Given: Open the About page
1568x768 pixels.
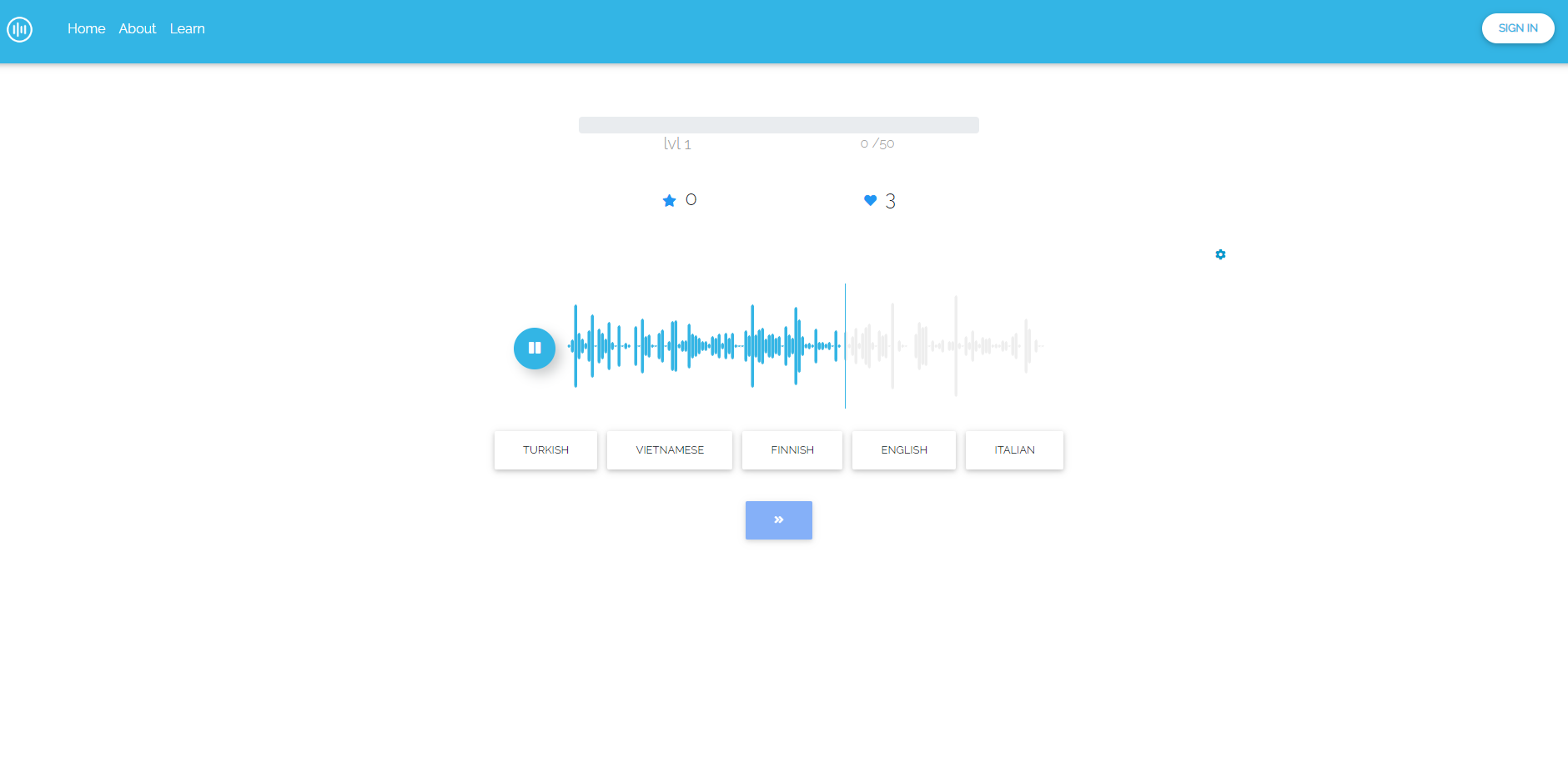Looking at the screenshot, I should pos(137,28).
